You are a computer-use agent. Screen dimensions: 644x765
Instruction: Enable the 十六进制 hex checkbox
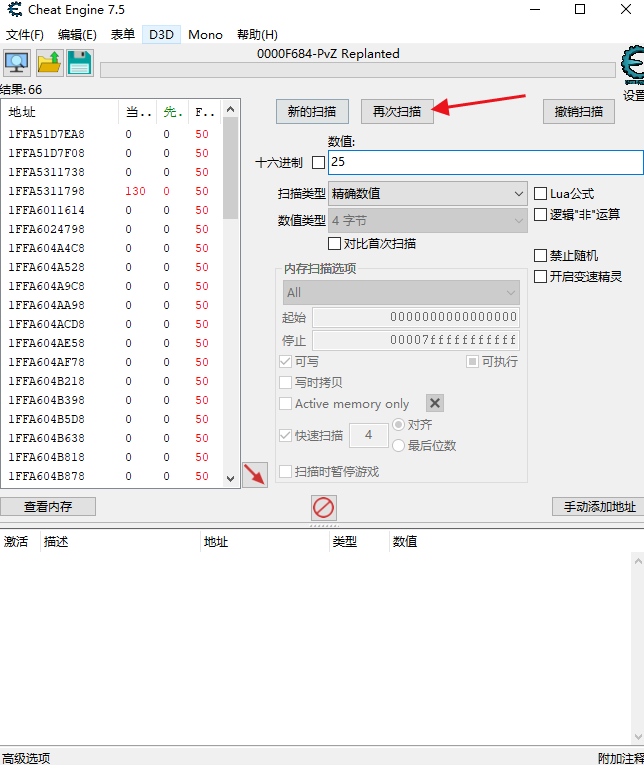pyautogui.click(x=319, y=162)
